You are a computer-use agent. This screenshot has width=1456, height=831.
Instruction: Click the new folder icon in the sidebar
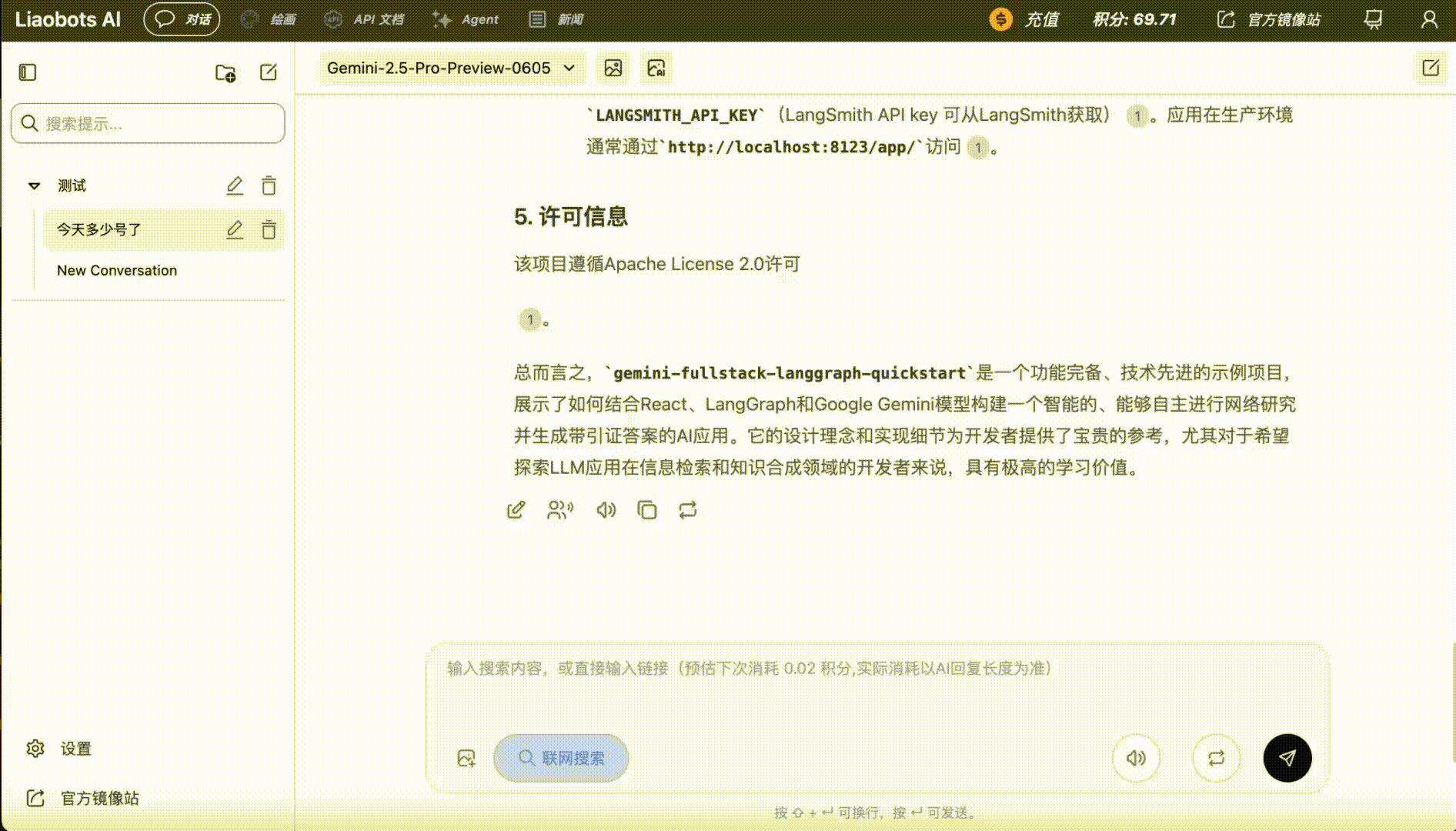point(224,72)
